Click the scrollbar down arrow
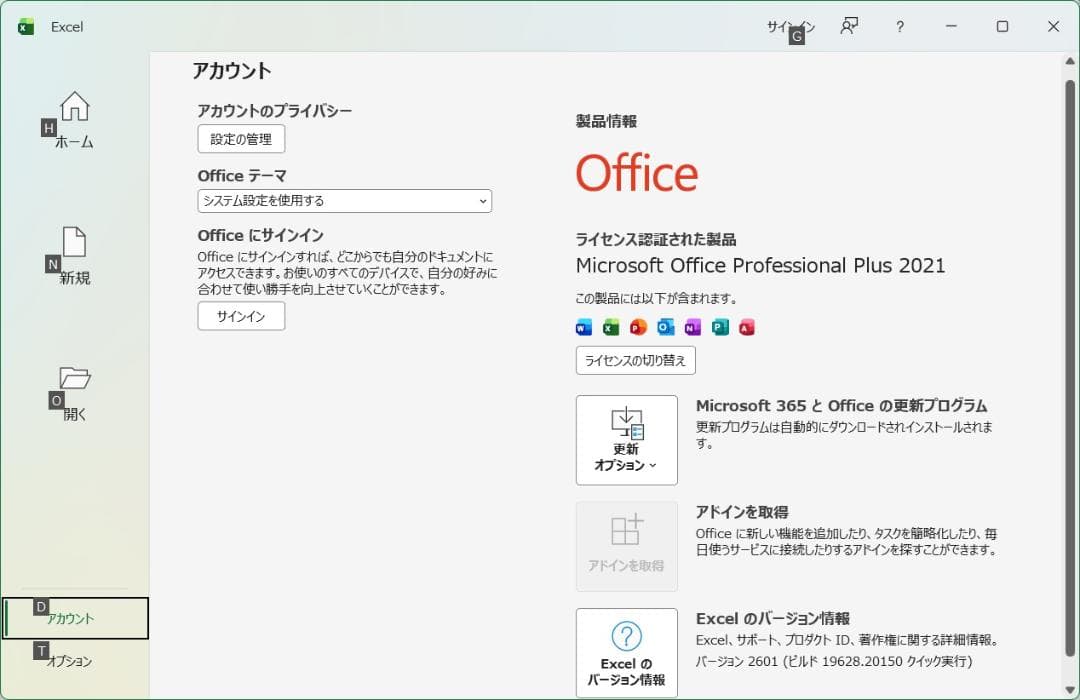 click(1070, 690)
